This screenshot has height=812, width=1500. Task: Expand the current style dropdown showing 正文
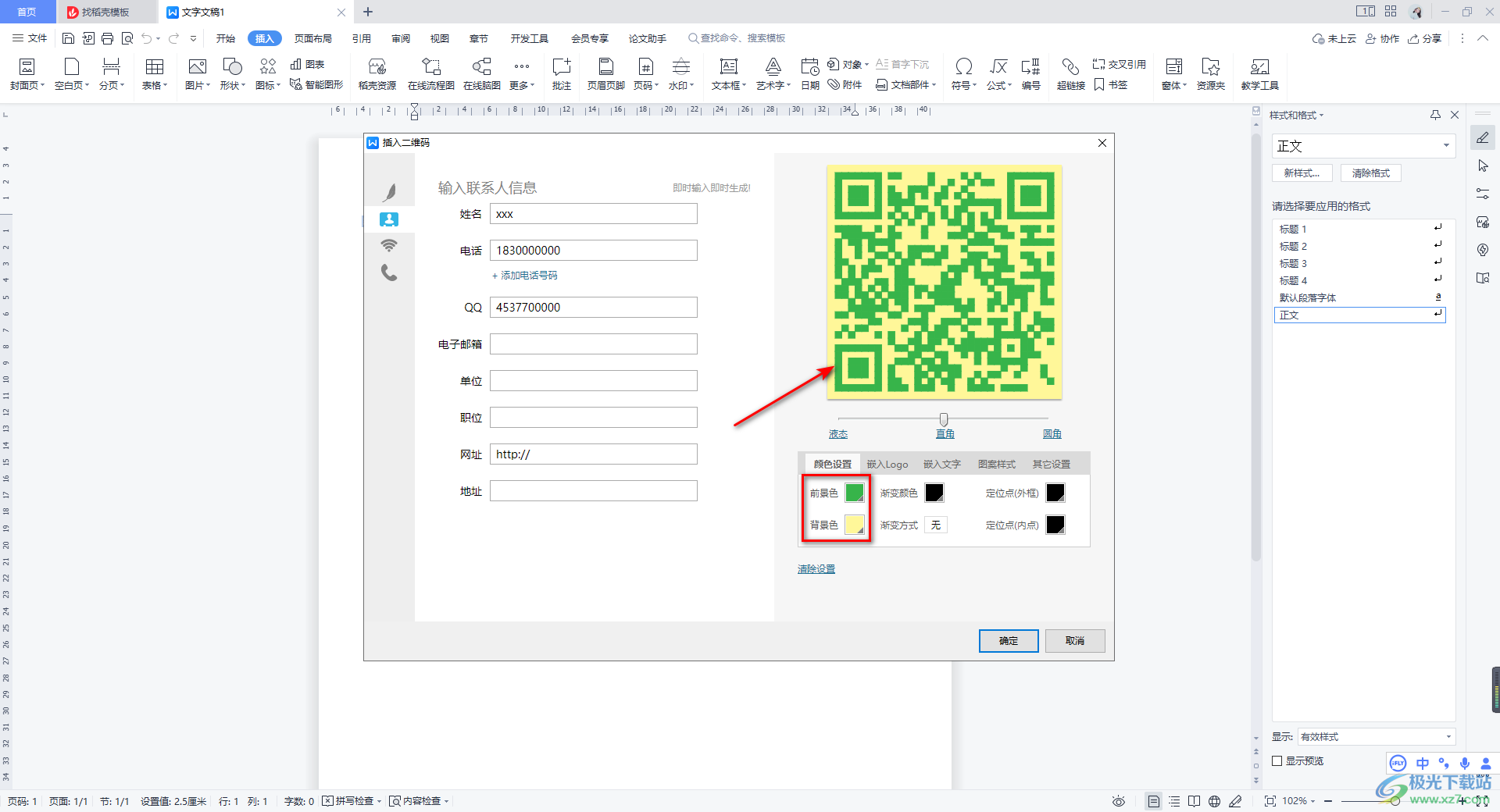point(1446,146)
